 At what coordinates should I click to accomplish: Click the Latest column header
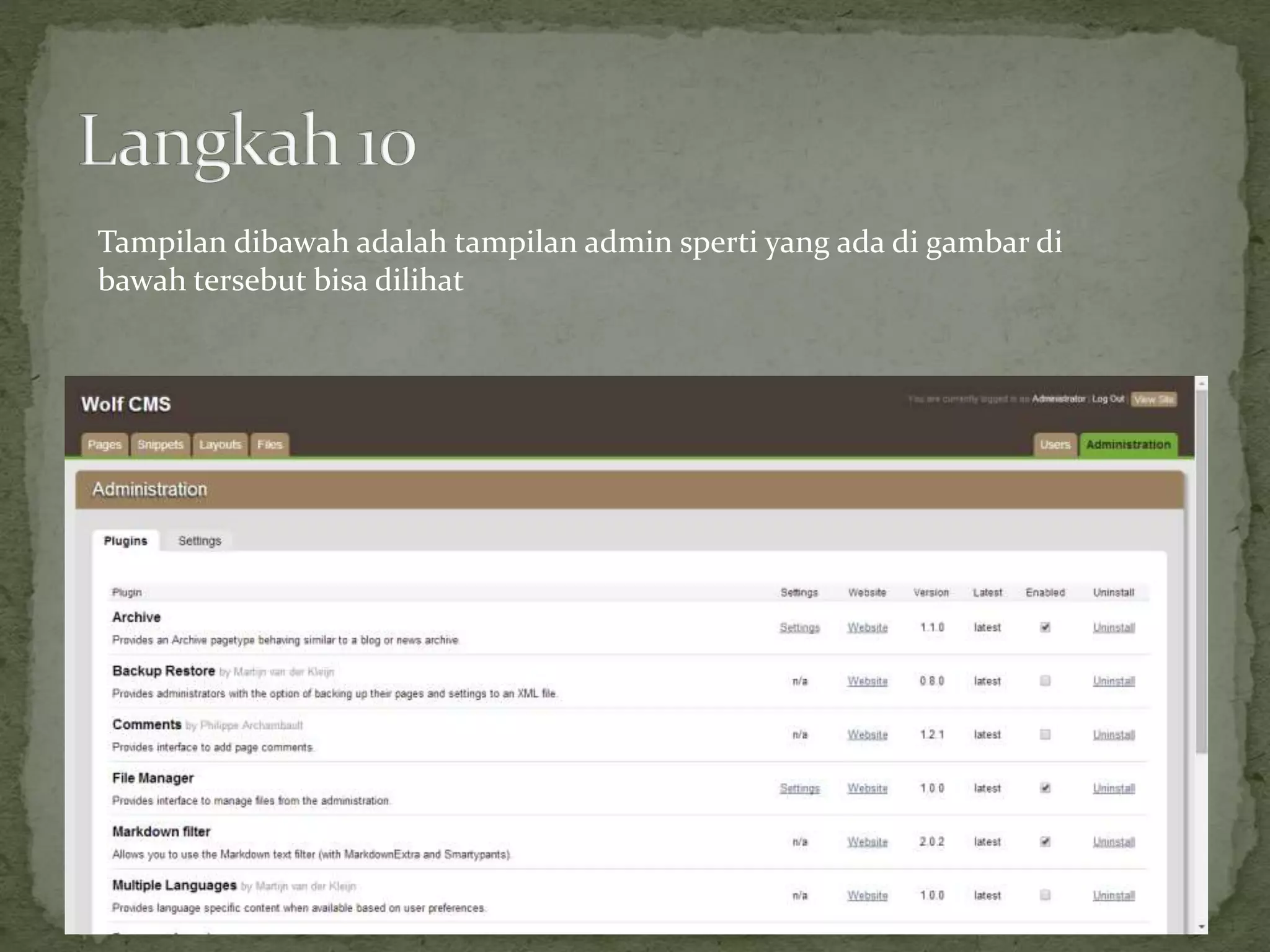pyautogui.click(x=987, y=593)
